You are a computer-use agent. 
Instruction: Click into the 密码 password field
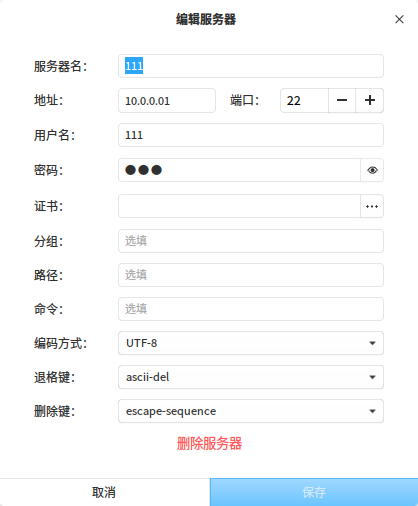point(239,170)
